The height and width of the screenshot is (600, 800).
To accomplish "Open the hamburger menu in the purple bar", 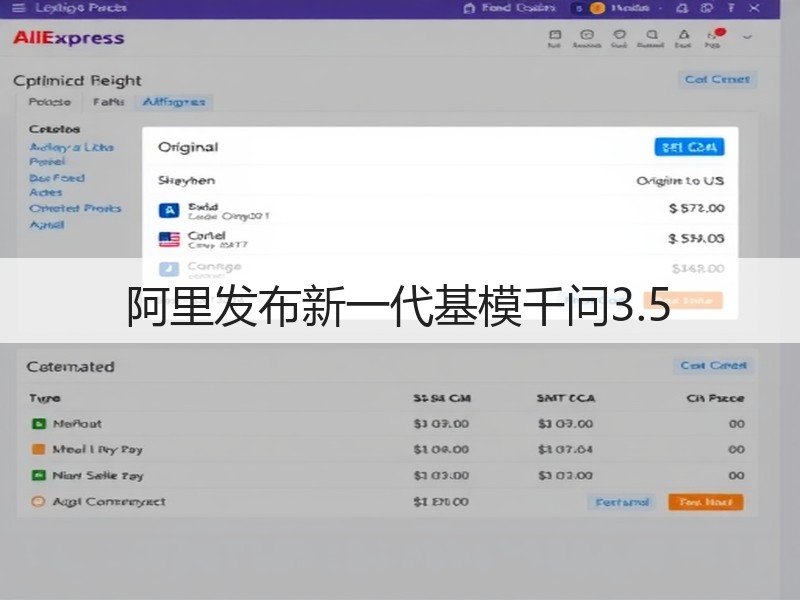I will point(18,8).
